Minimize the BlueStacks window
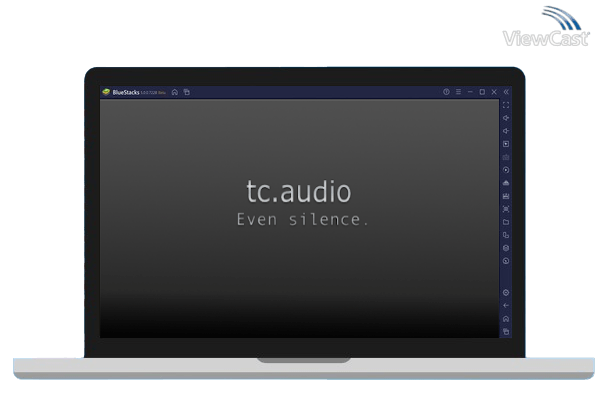The width and height of the screenshot is (602, 414). [470, 92]
